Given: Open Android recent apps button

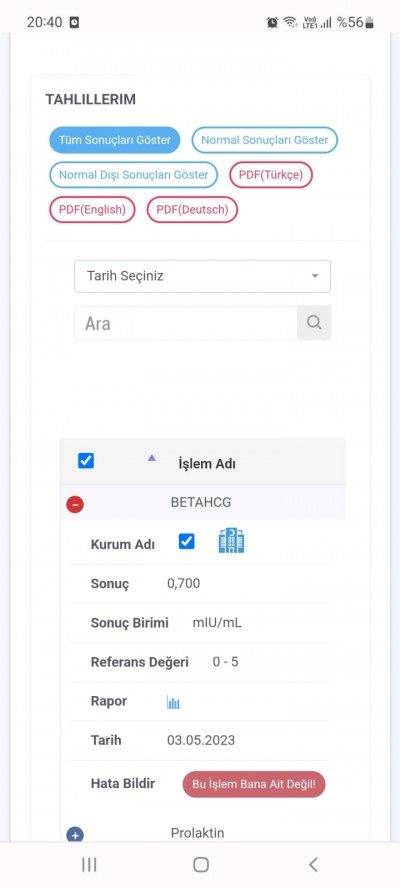Looking at the screenshot, I should (89, 864).
